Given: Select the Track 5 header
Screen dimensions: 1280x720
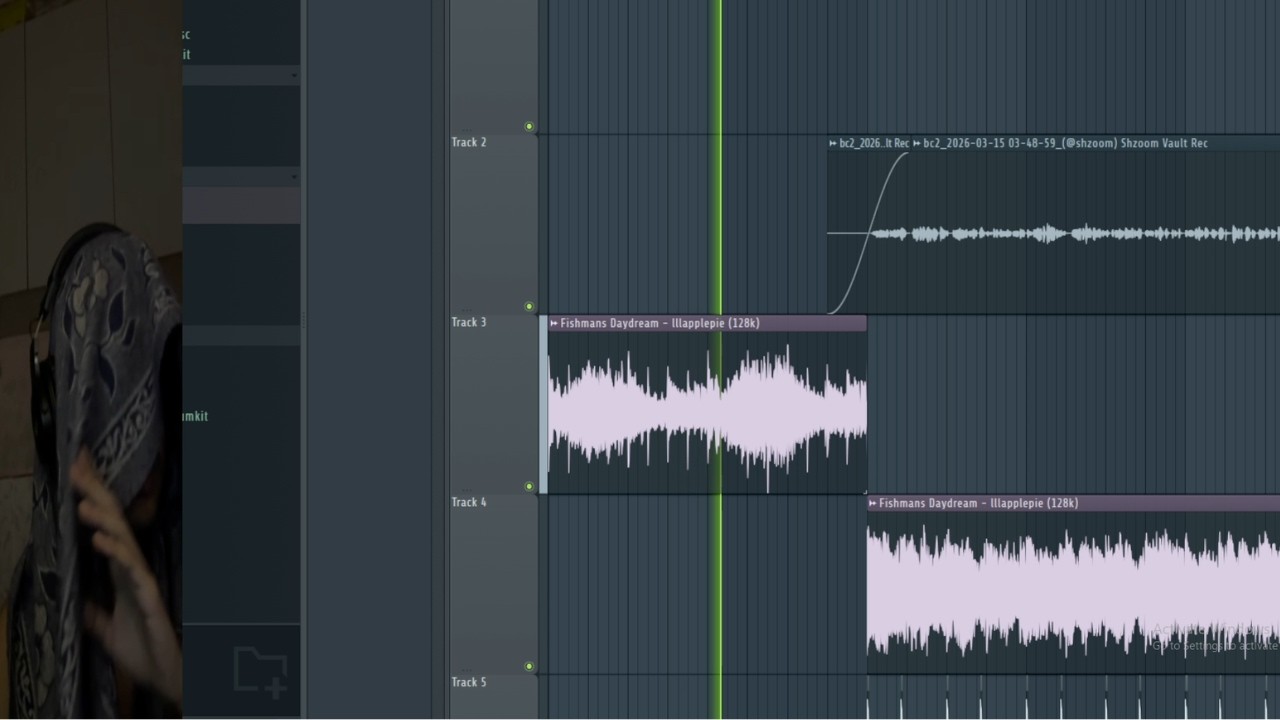Looking at the screenshot, I should (494, 698).
